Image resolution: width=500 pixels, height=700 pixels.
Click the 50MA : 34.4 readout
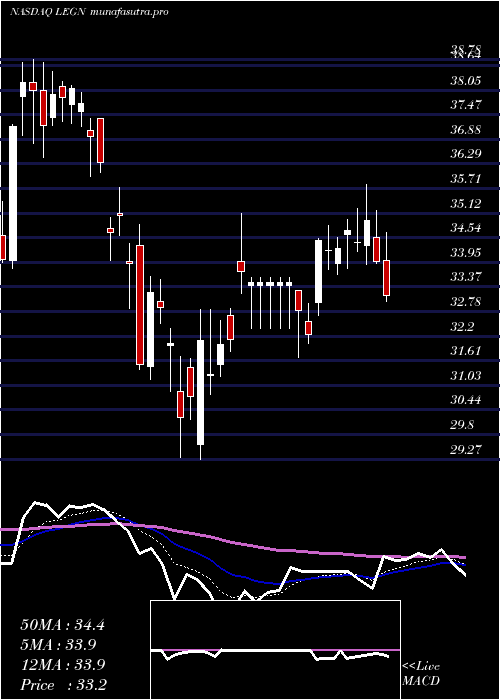point(62,625)
